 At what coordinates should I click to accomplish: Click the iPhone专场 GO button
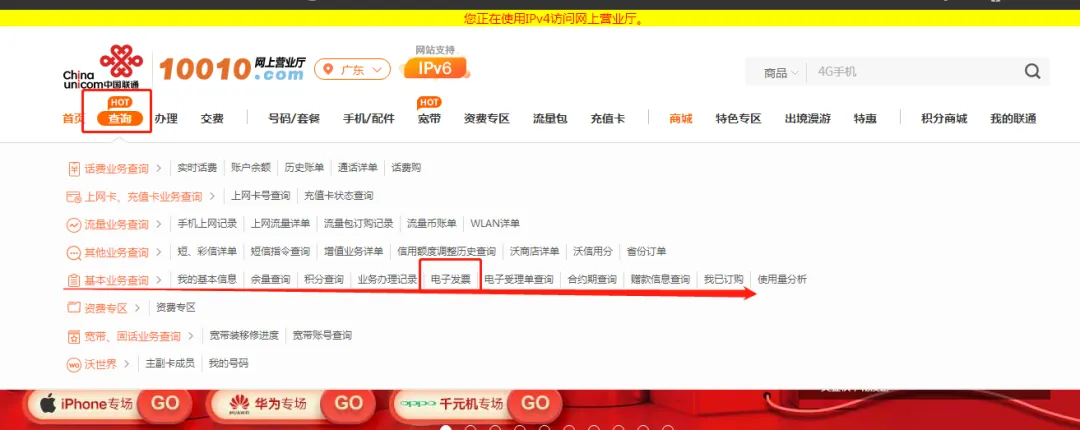tap(164, 403)
